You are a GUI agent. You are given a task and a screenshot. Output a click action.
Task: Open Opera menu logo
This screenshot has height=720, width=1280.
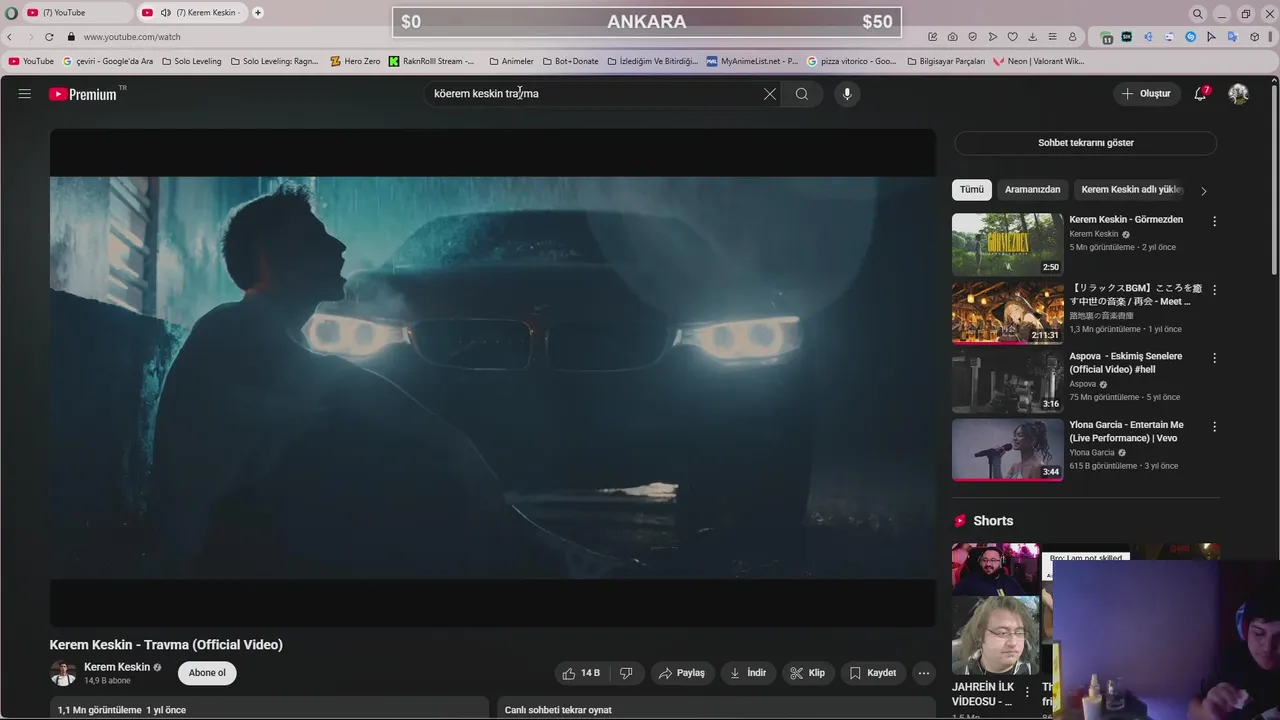pyautogui.click(x=11, y=13)
